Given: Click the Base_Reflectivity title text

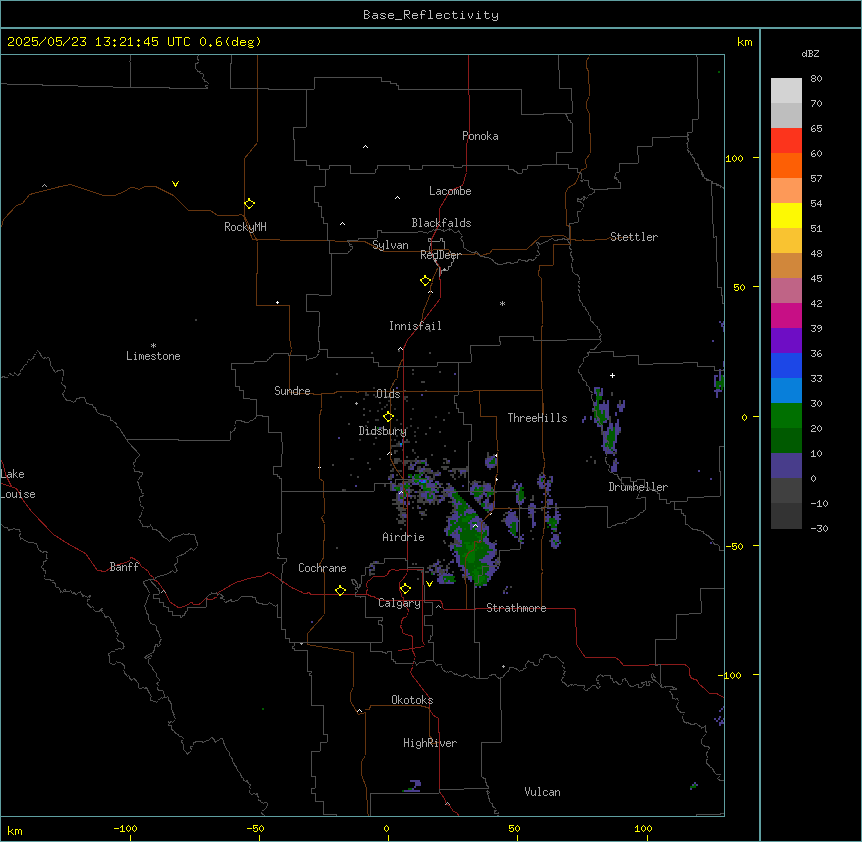Looking at the screenshot, I should pyautogui.click(x=431, y=15).
